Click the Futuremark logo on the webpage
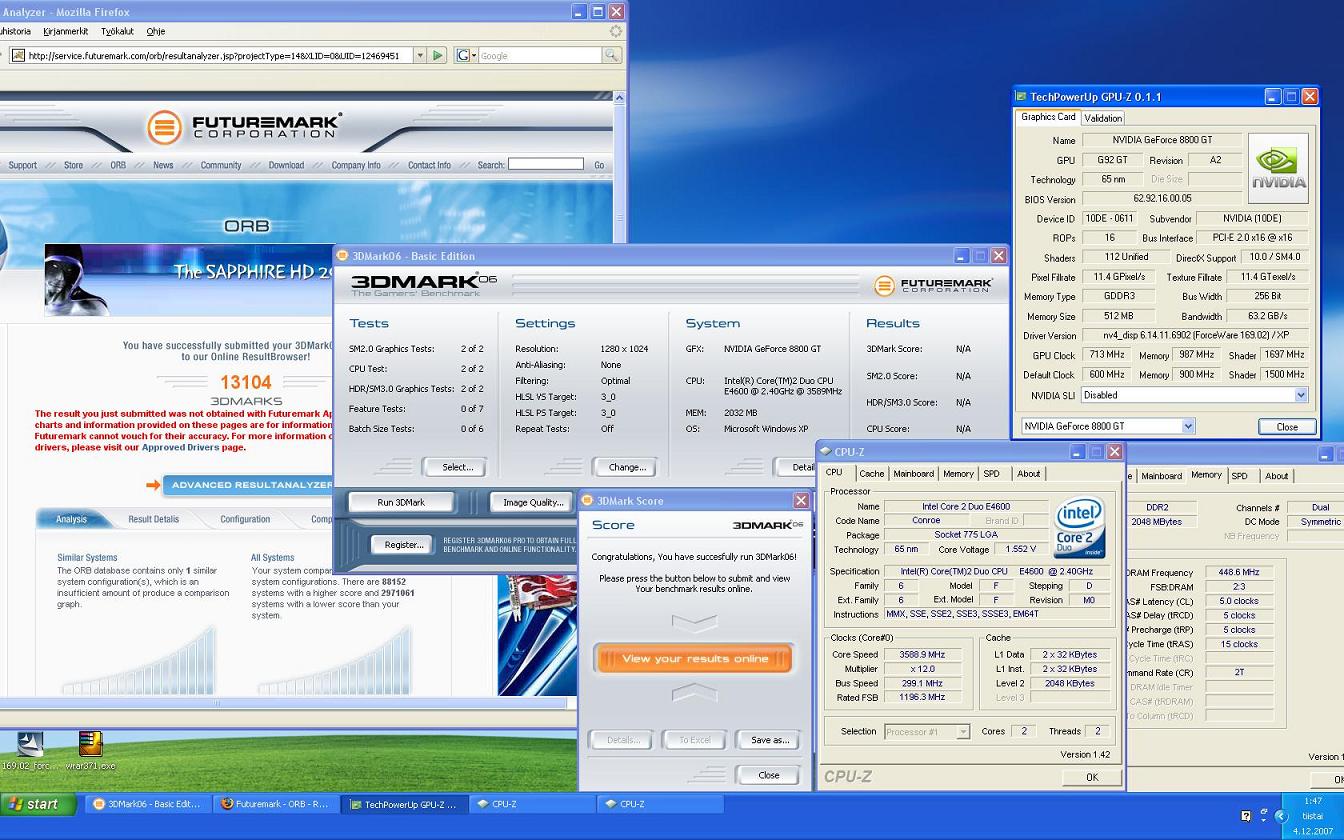This screenshot has height=840, width=1344. pos(243,127)
